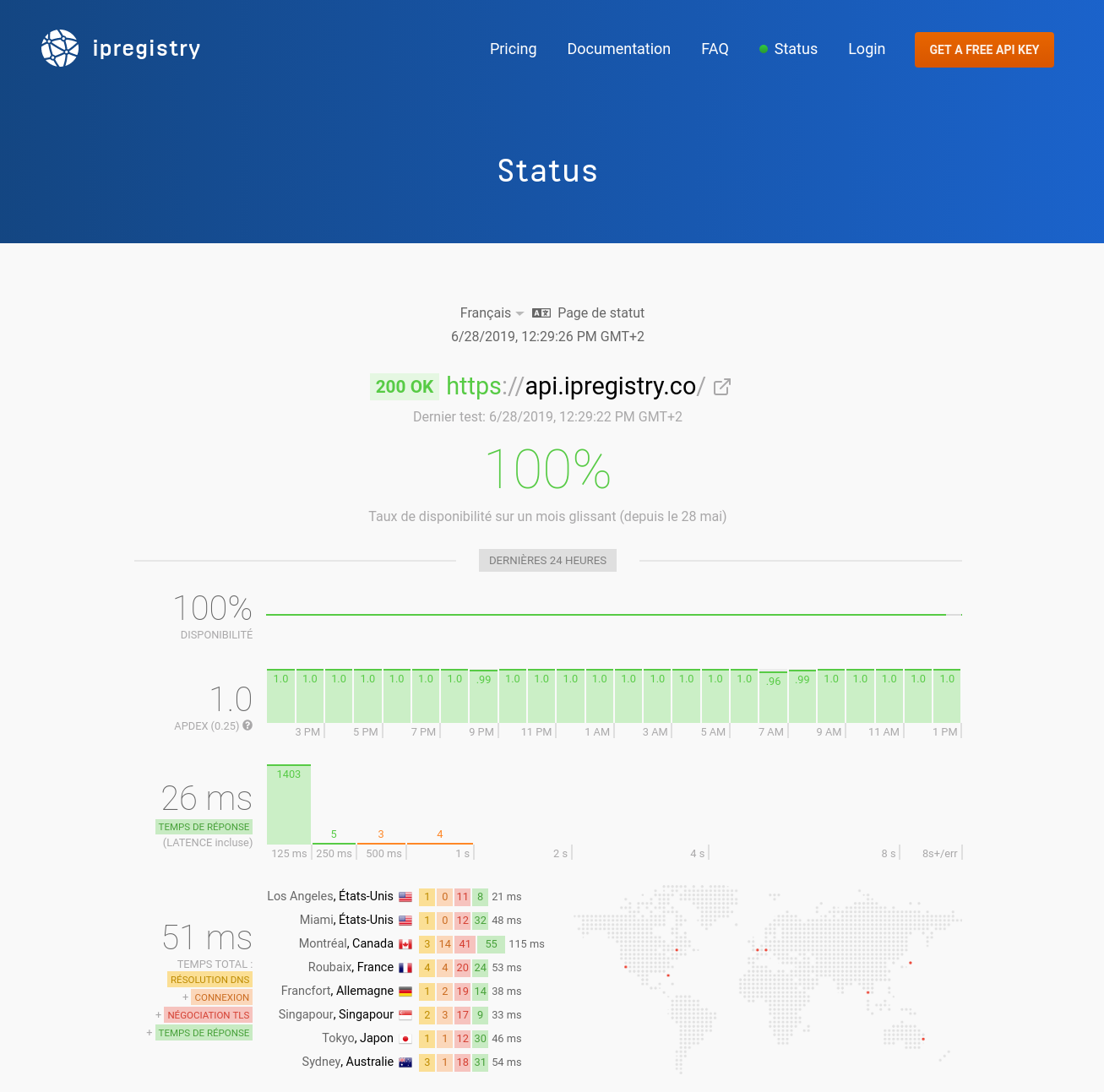Select the .96 Apdex bar near 7 AM
Screen dimensions: 1104x1092
click(x=774, y=698)
